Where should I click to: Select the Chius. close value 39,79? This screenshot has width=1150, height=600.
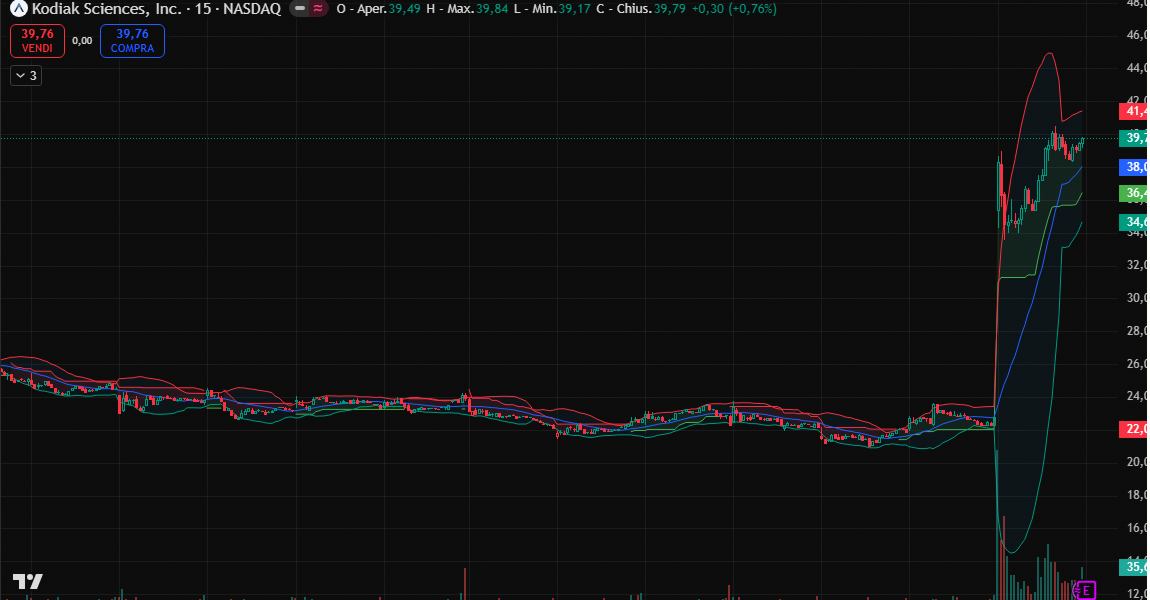click(x=670, y=9)
